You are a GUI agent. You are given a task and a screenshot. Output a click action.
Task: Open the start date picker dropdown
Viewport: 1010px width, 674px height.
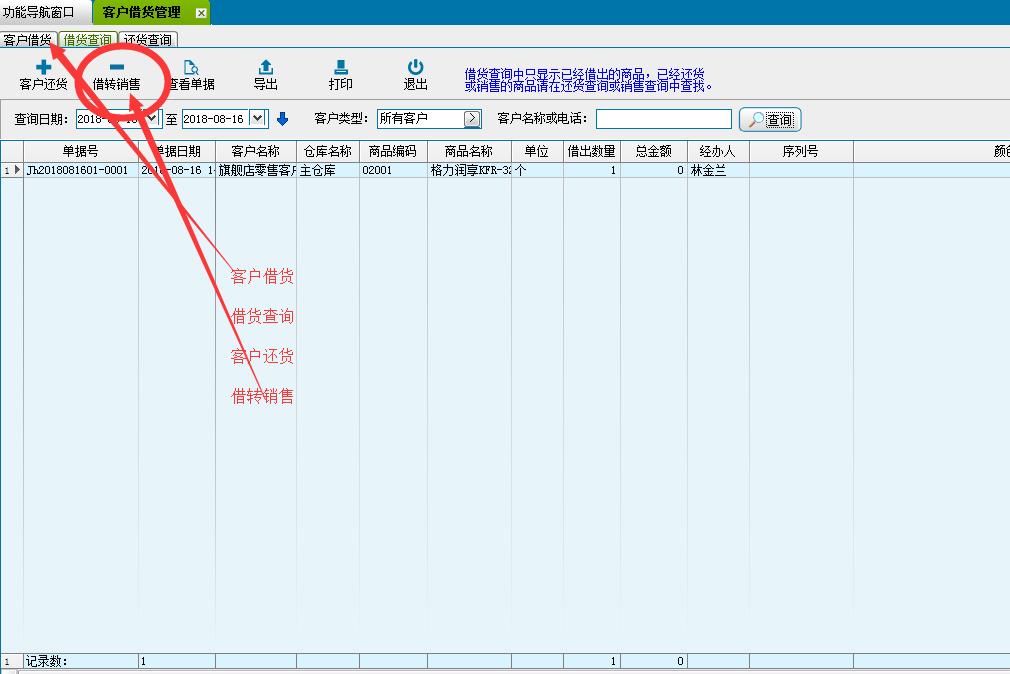point(152,118)
